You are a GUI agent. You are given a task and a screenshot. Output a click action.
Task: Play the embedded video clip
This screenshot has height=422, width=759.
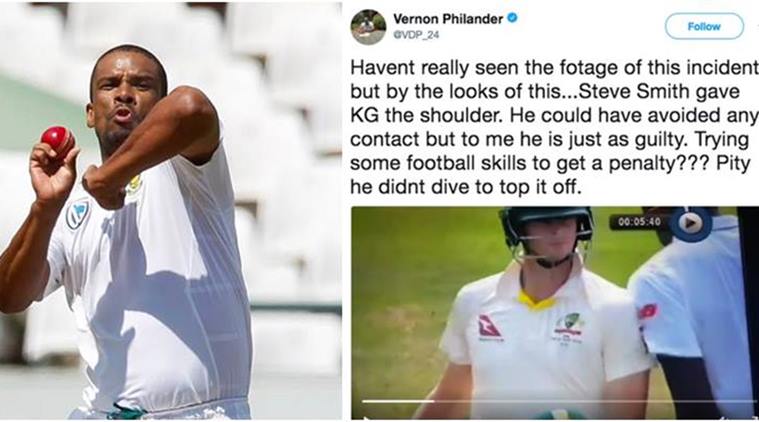[689, 223]
